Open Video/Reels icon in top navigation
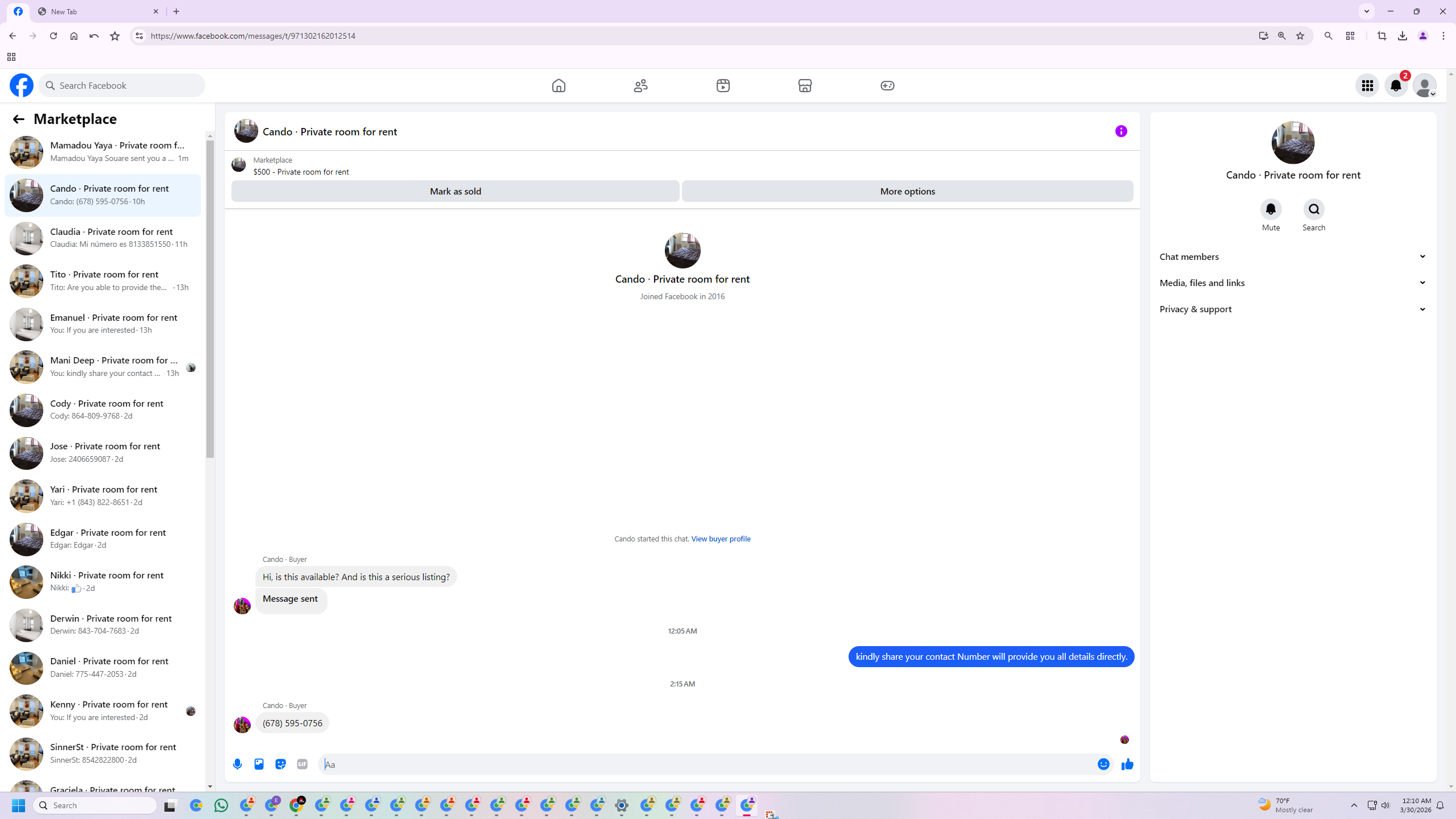The height and width of the screenshot is (819, 1456). pos(723,85)
